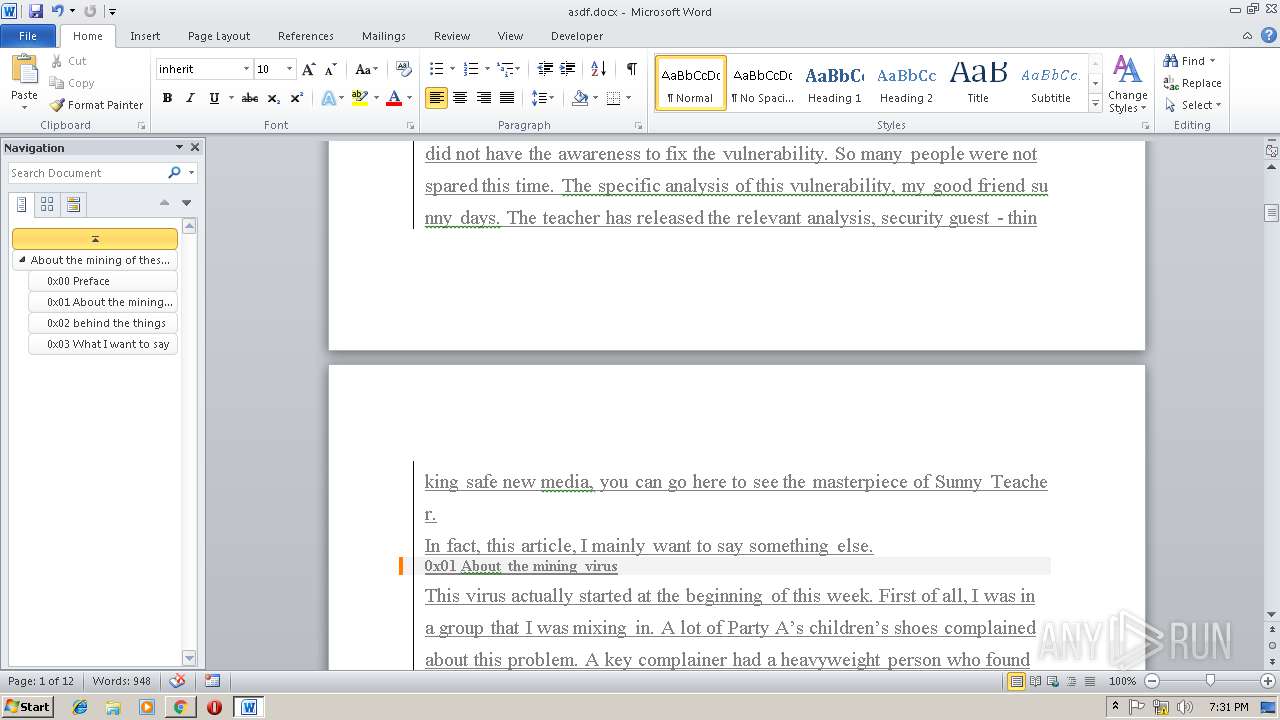Open Chrome from the taskbar
1280x720 pixels.
[x=180, y=706]
